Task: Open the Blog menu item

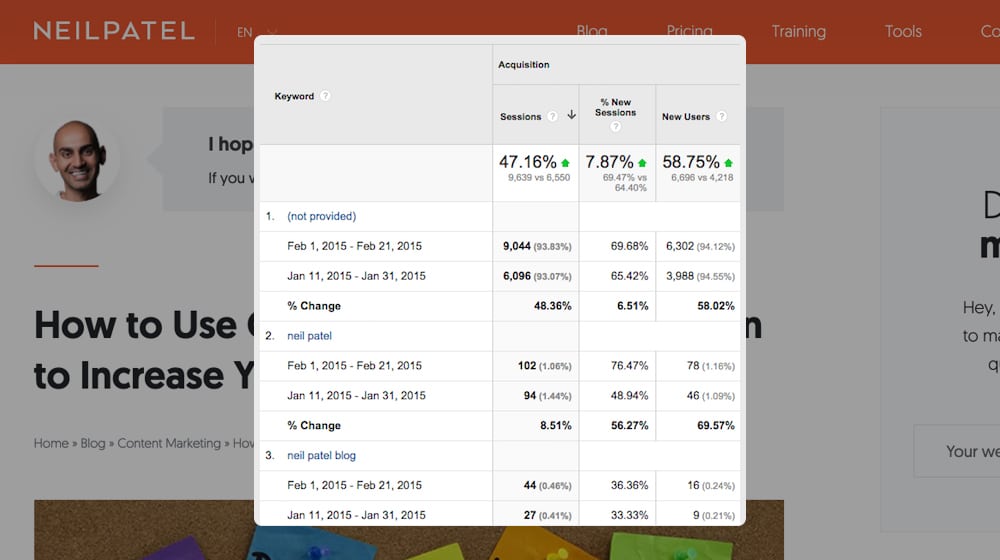Action: coord(592,31)
